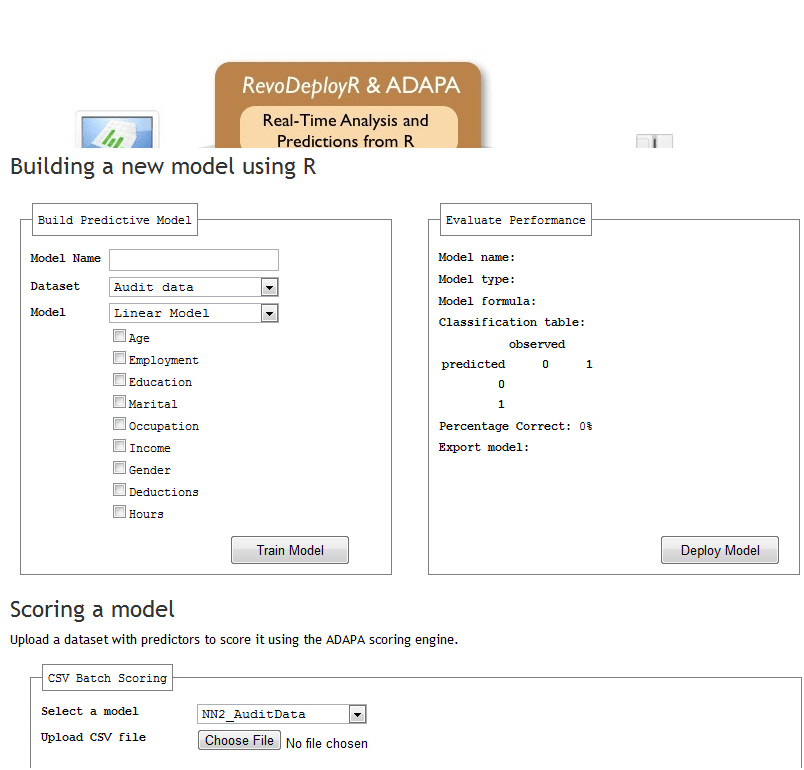Screen dimensions: 804x770
Task: Focus the Model Name text field
Action: coord(193,259)
